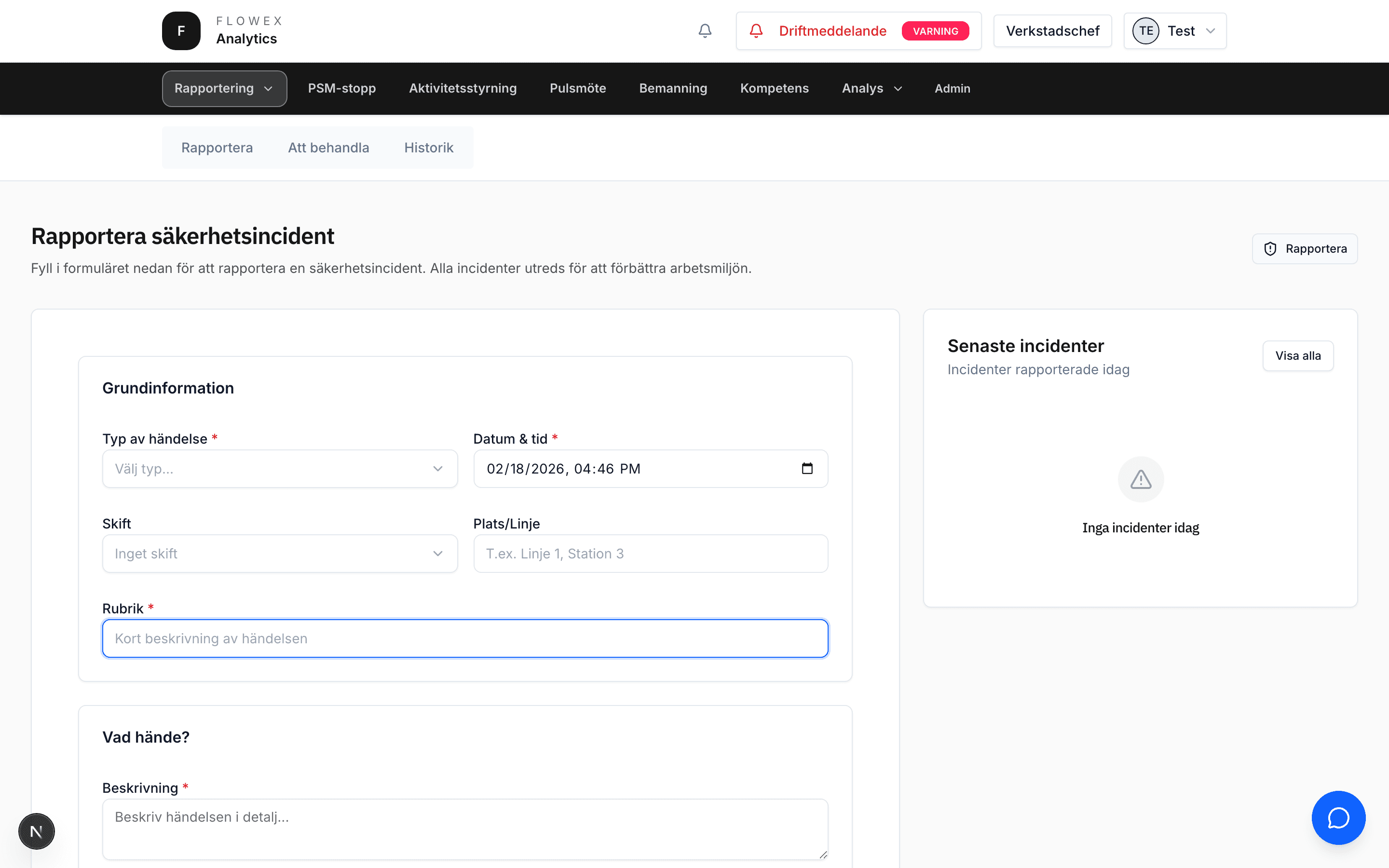Open the Historik tab
The image size is (1389, 868).
(x=428, y=148)
